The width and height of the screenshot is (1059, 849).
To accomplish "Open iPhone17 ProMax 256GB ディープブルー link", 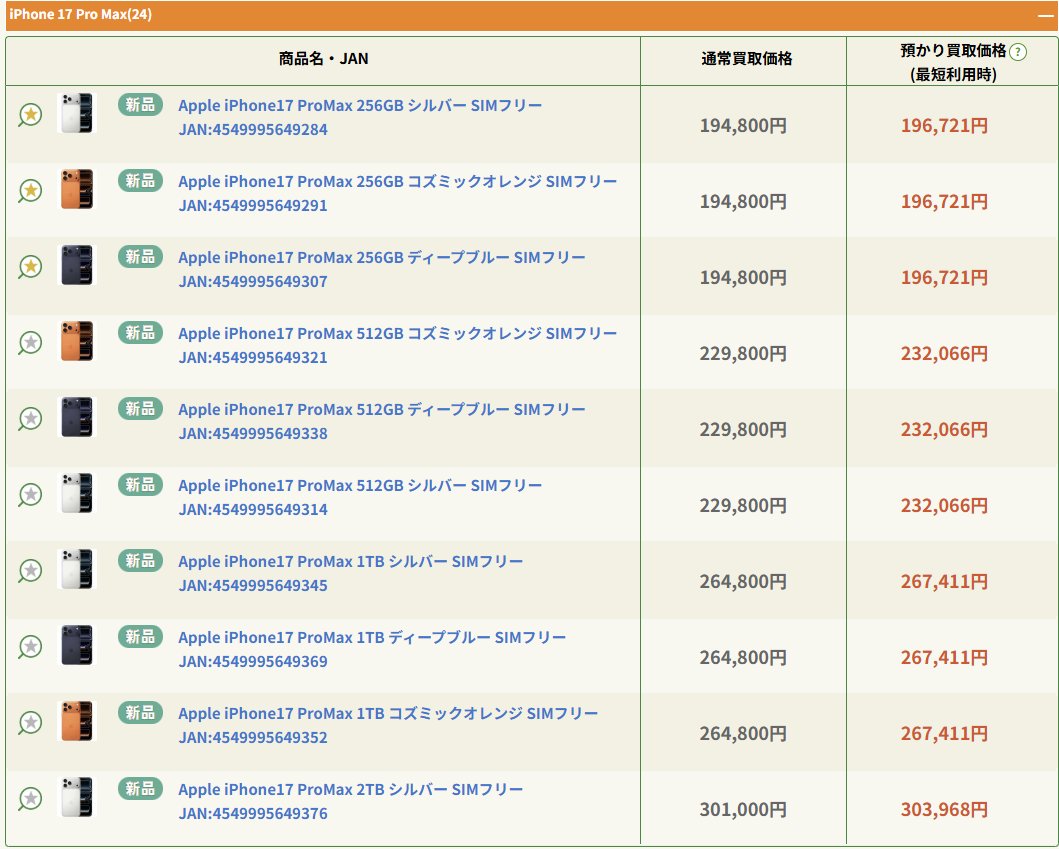I will coord(382,257).
